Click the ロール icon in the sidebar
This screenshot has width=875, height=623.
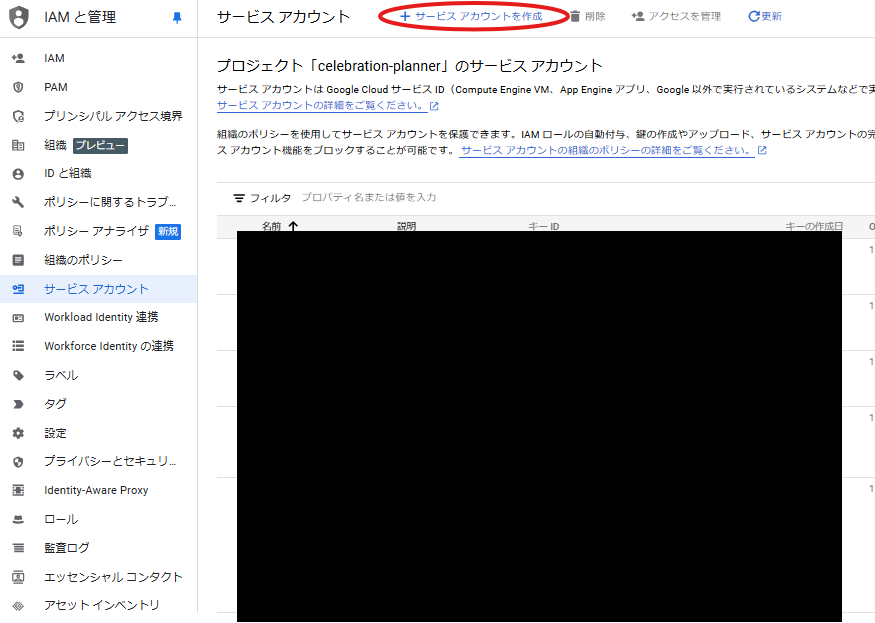tap(18, 518)
